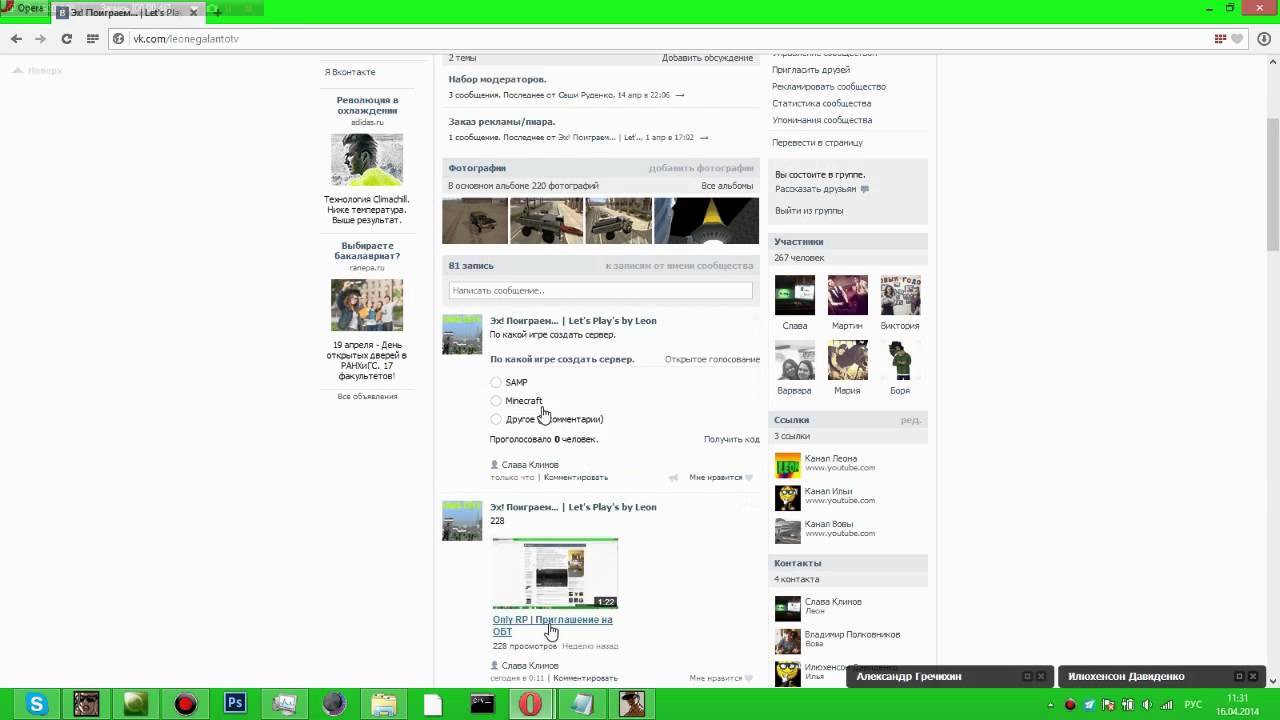Click Получить код for the poll
This screenshot has width=1280, height=720.
[x=731, y=439]
